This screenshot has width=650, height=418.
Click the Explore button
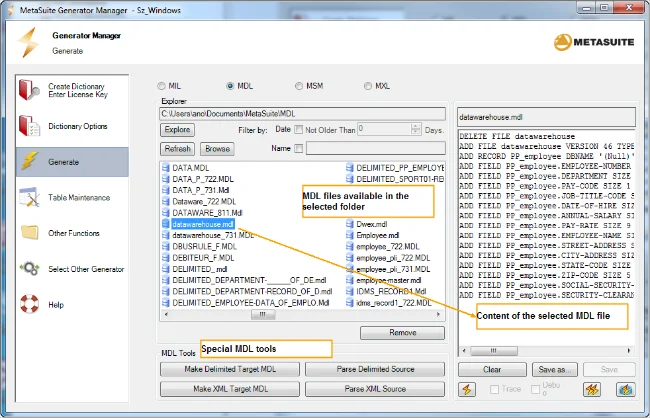(x=177, y=130)
